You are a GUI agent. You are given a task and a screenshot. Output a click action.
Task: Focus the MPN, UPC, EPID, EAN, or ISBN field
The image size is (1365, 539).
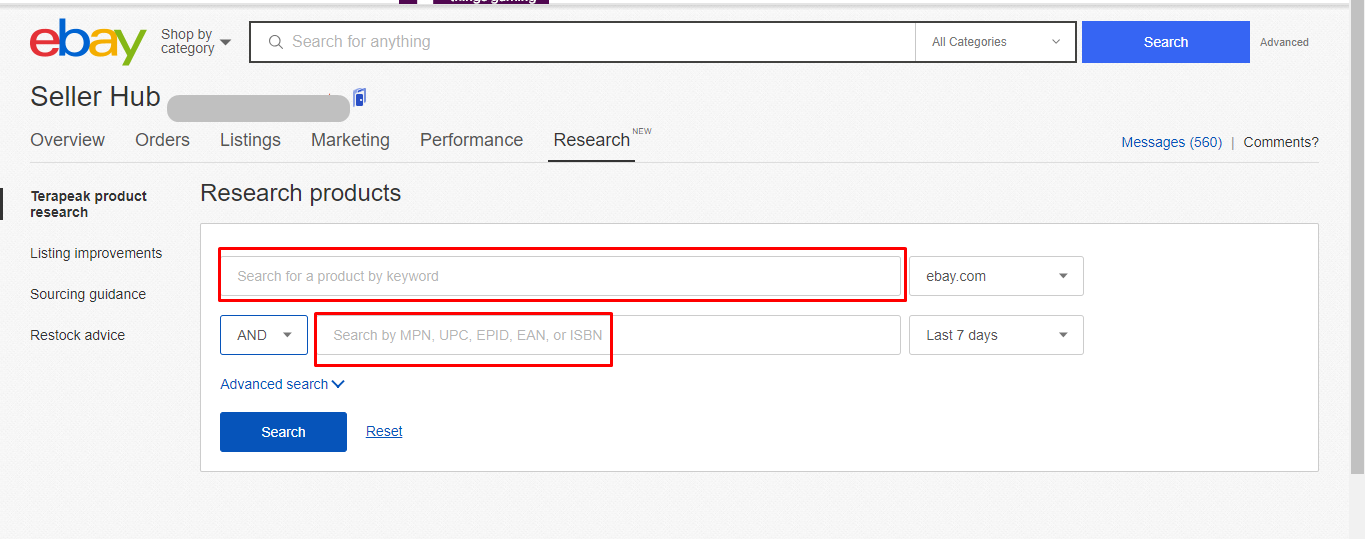pos(608,335)
